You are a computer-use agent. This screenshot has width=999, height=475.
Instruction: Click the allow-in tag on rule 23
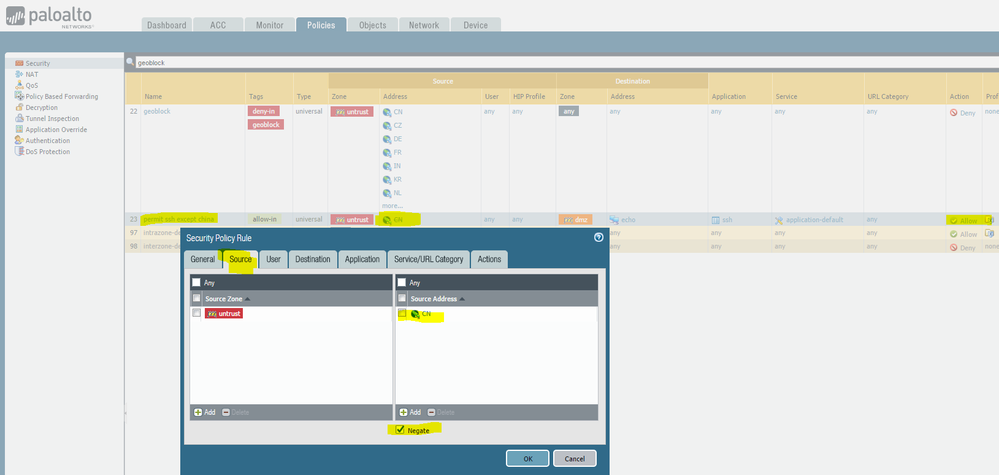(x=264, y=220)
